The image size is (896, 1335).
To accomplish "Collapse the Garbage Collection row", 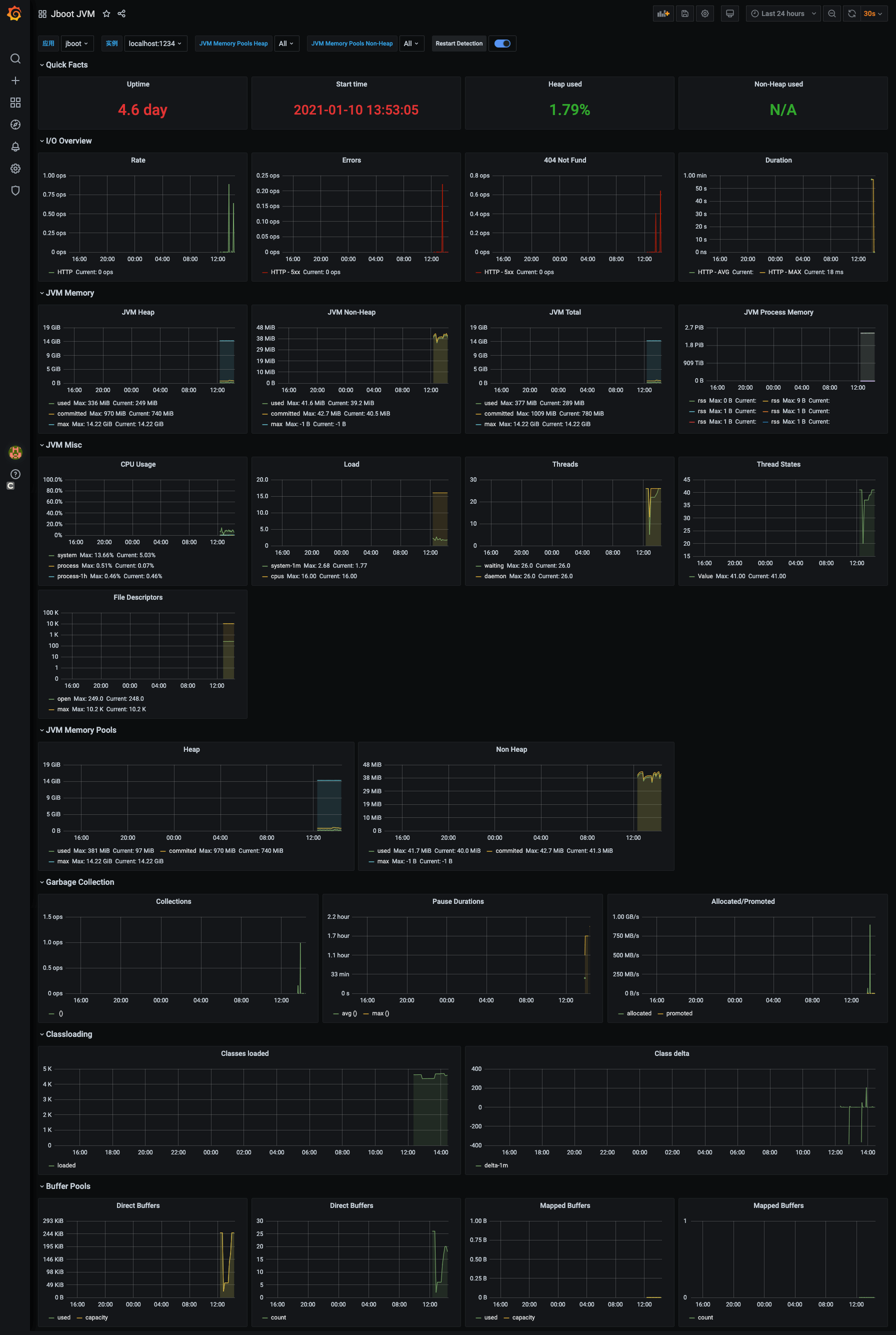I will click(79, 882).
